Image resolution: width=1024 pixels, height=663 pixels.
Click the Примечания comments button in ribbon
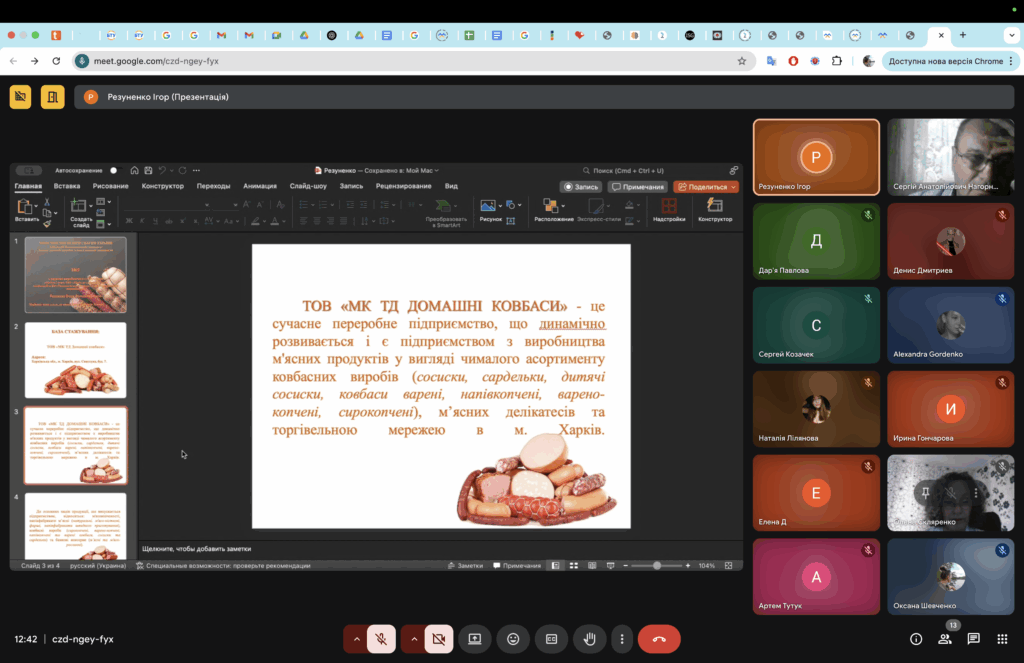tap(638, 187)
